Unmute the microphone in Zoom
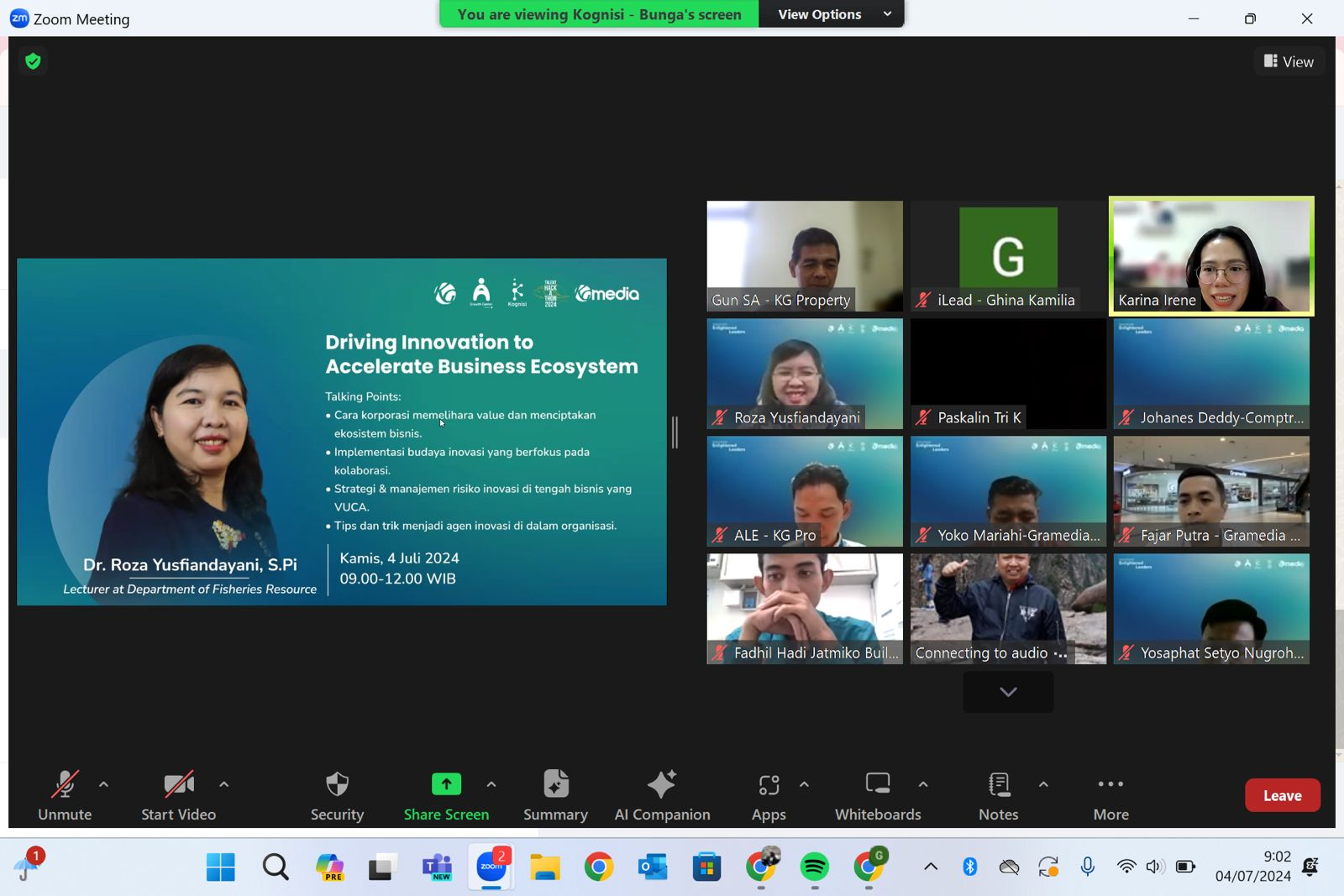Screen dimensions: 1344x896 (x=65, y=795)
